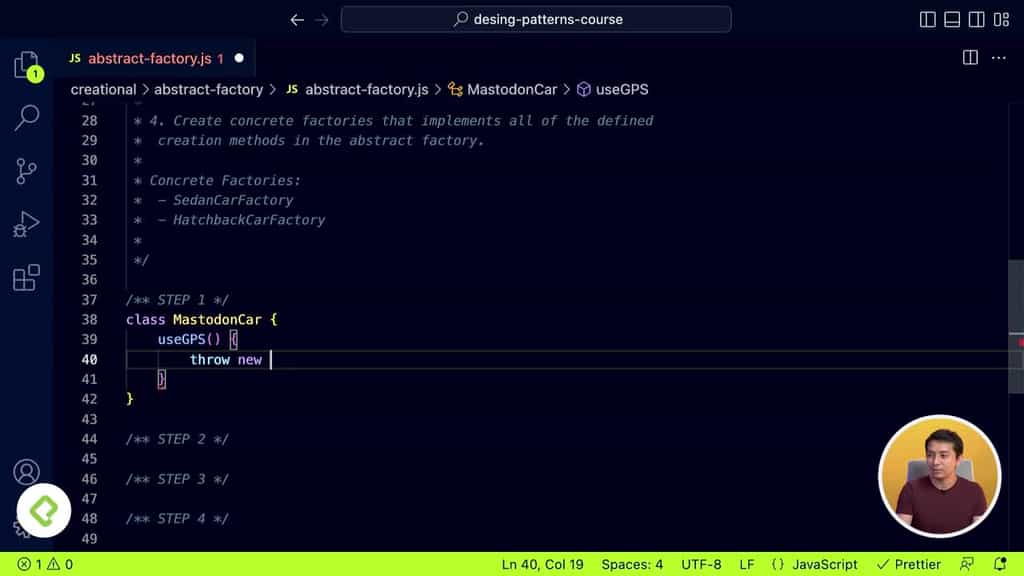1024x576 pixels.
Task: Open the Run and Debug panel
Action: (26, 225)
